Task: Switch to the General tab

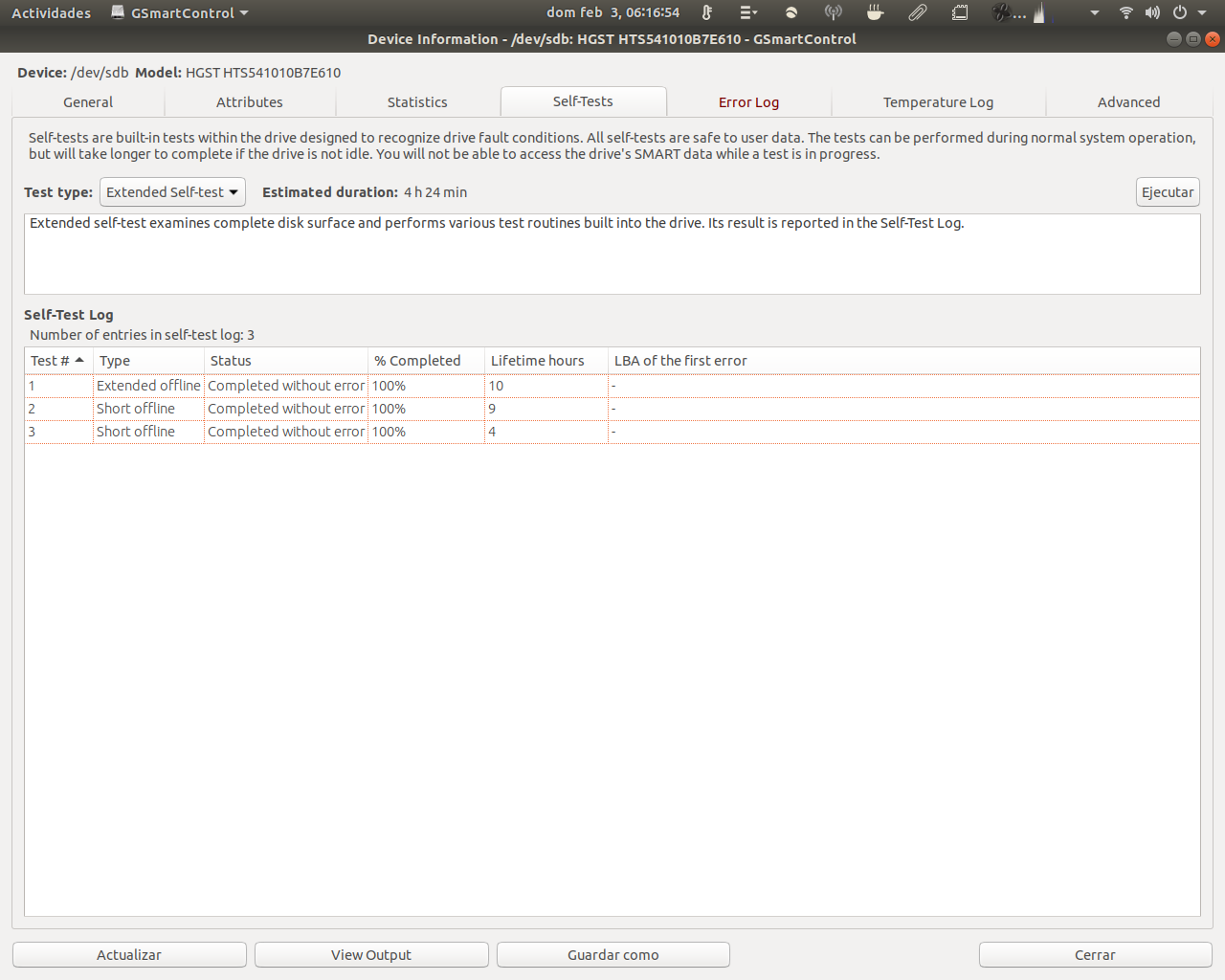Action: 88,102
